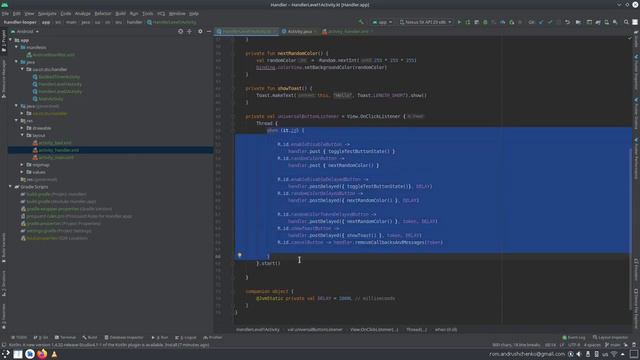Click the project panel settings gear icon

click(200, 31)
